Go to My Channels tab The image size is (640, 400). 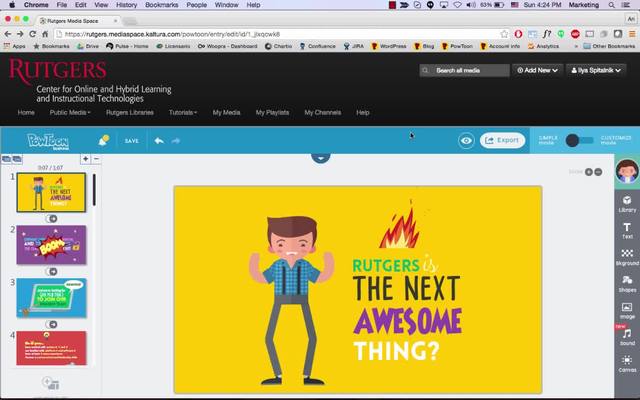[x=322, y=113]
